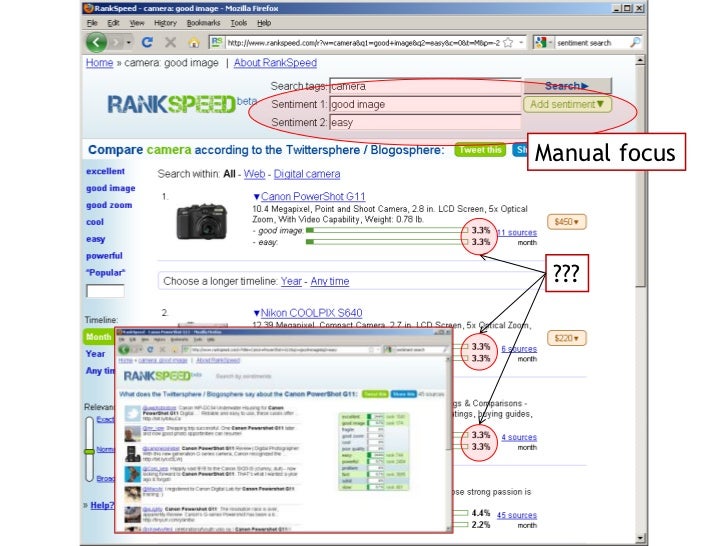728x546 pixels.
Task: Open the 6 sources link
Action: point(519,349)
